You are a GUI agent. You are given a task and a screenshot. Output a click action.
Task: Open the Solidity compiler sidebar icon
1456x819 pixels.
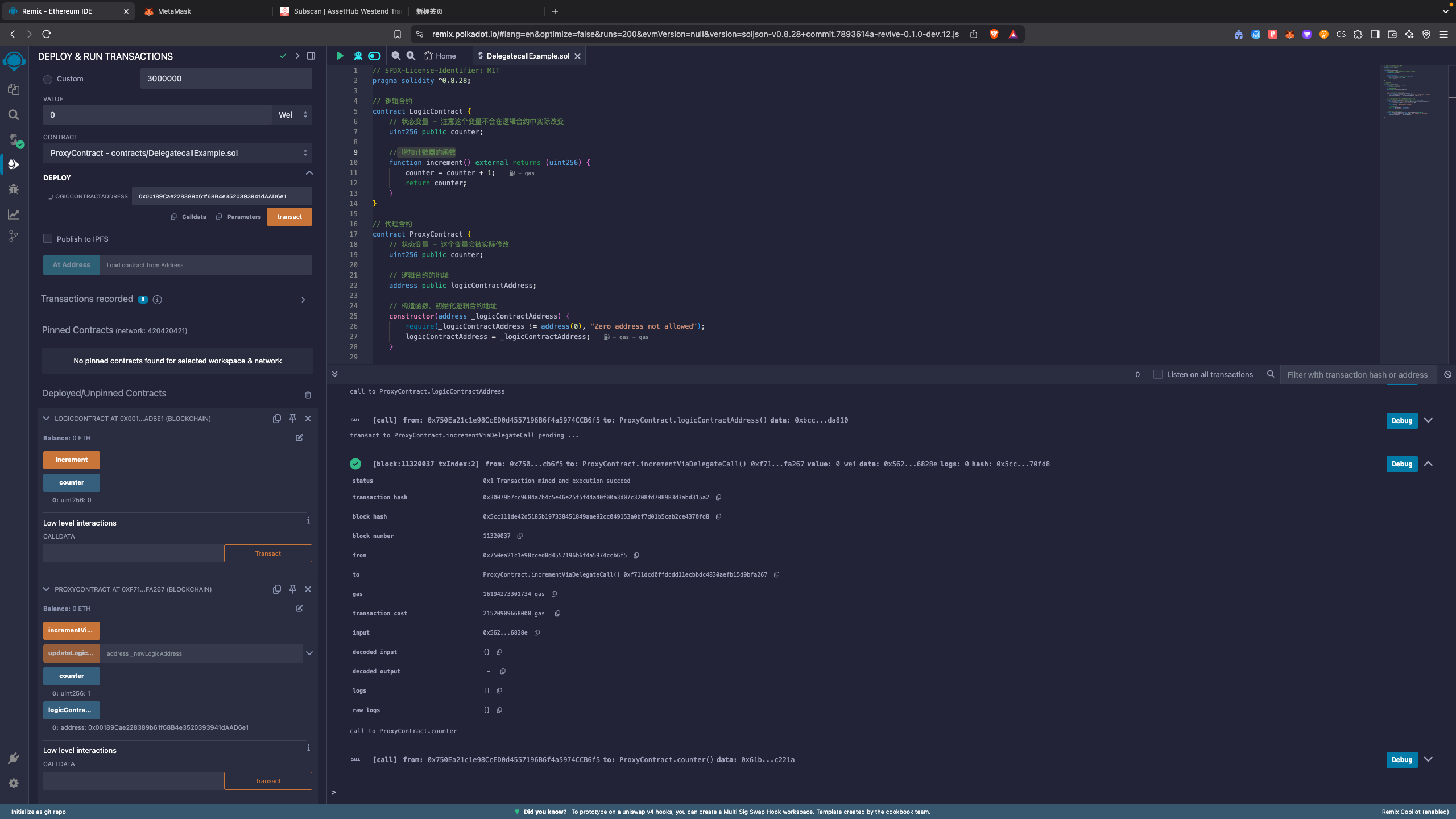pos(15,140)
